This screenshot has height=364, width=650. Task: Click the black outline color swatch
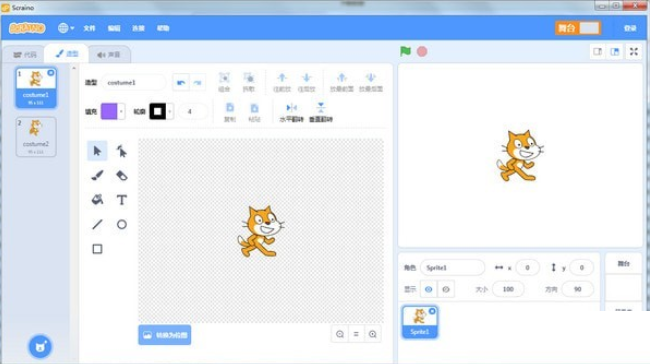tap(158, 111)
